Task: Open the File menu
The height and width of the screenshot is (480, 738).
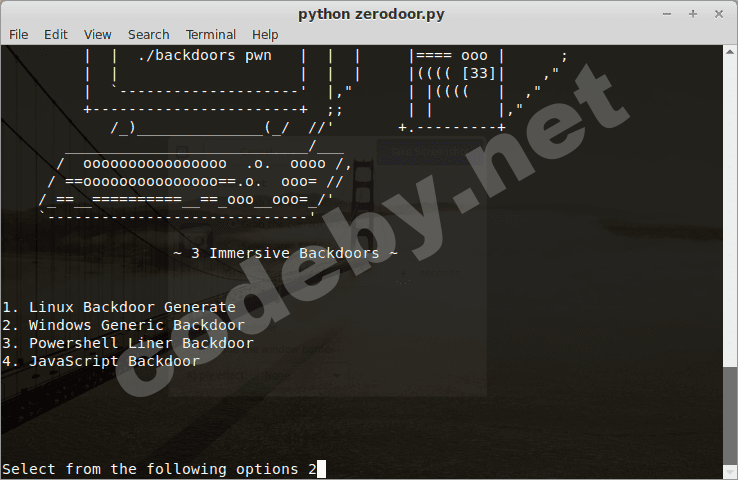Action: 18,34
